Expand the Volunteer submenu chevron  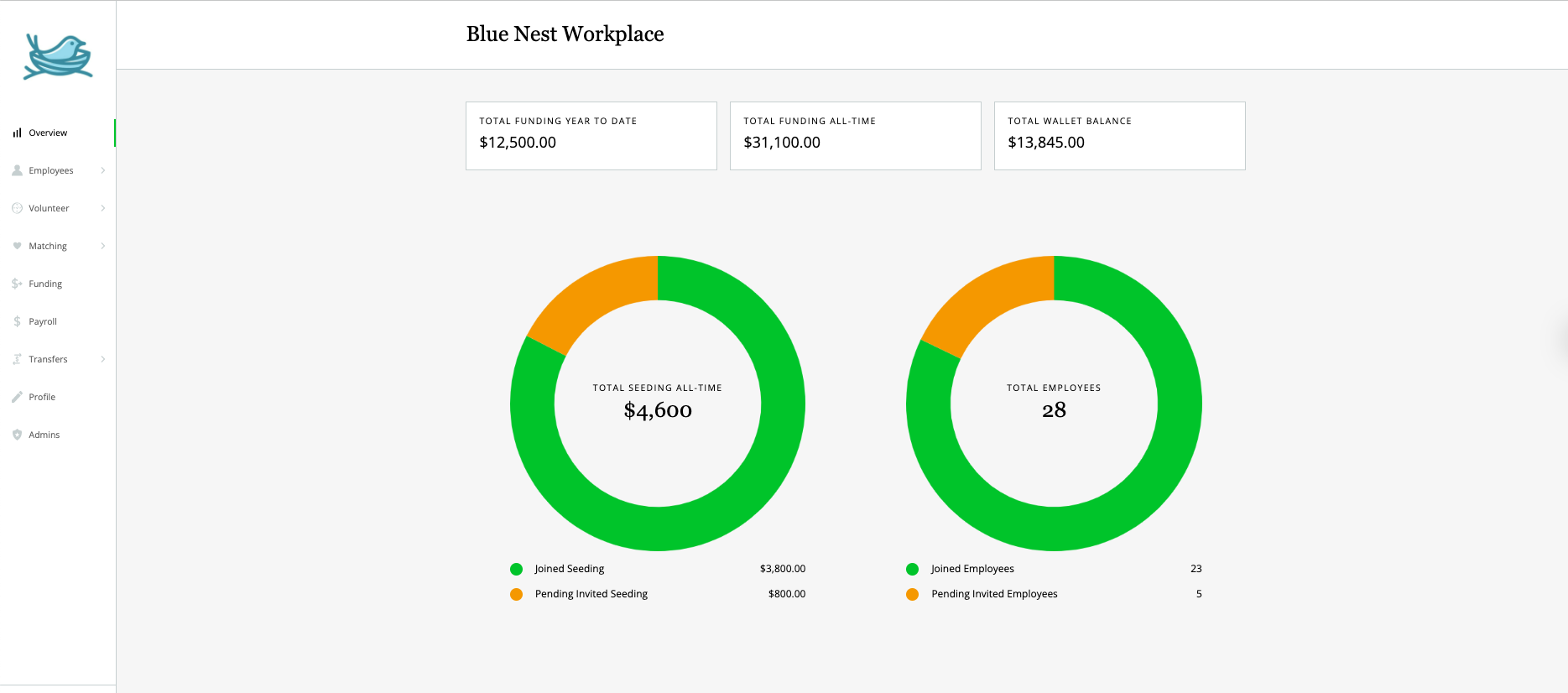[x=103, y=208]
